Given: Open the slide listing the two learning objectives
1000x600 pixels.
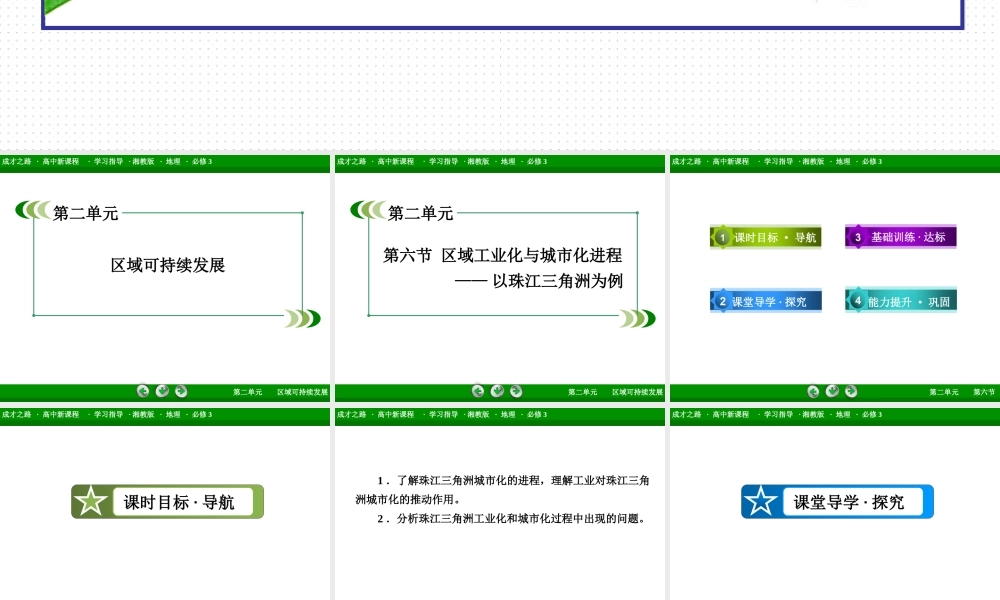Looking at the screenshot, I should click(x=500, y=500).
